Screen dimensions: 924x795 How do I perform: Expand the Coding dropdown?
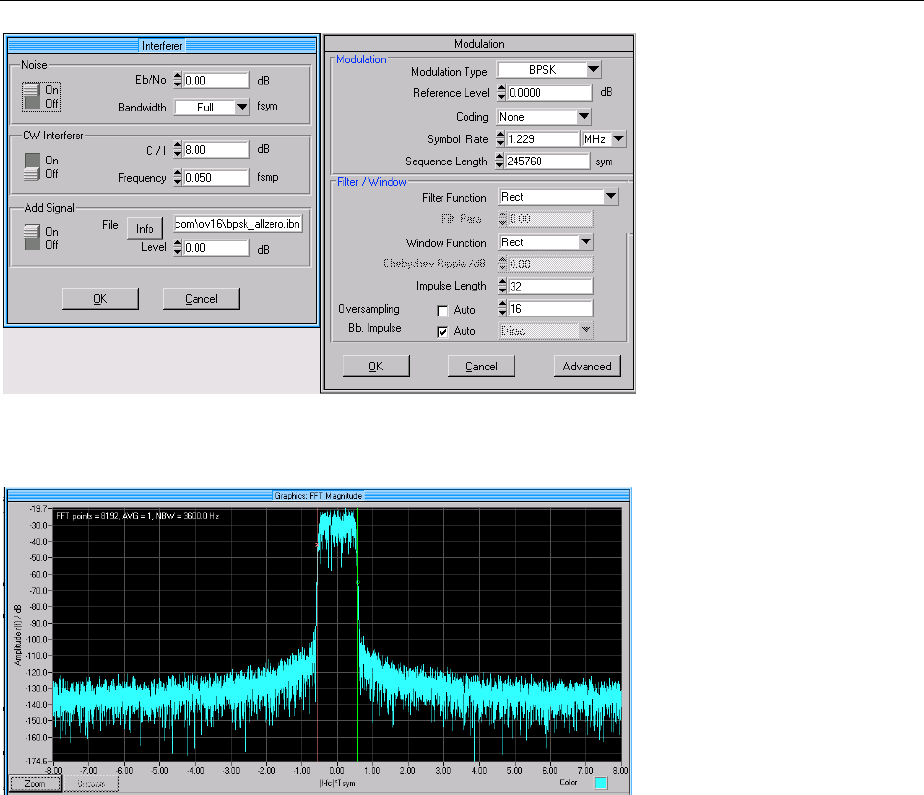point(584,117)
